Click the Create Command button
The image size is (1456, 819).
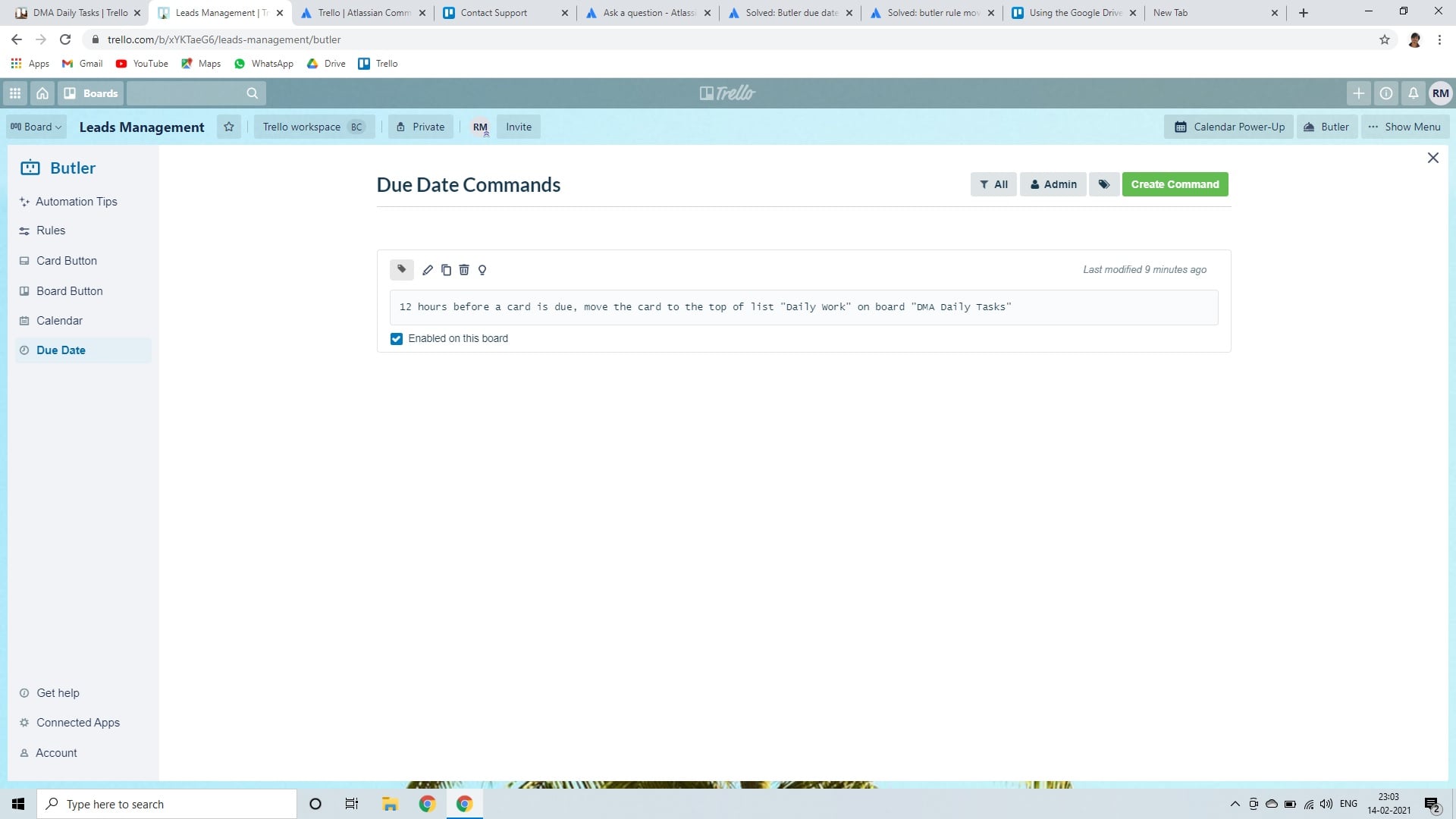tap(1175, 184)
